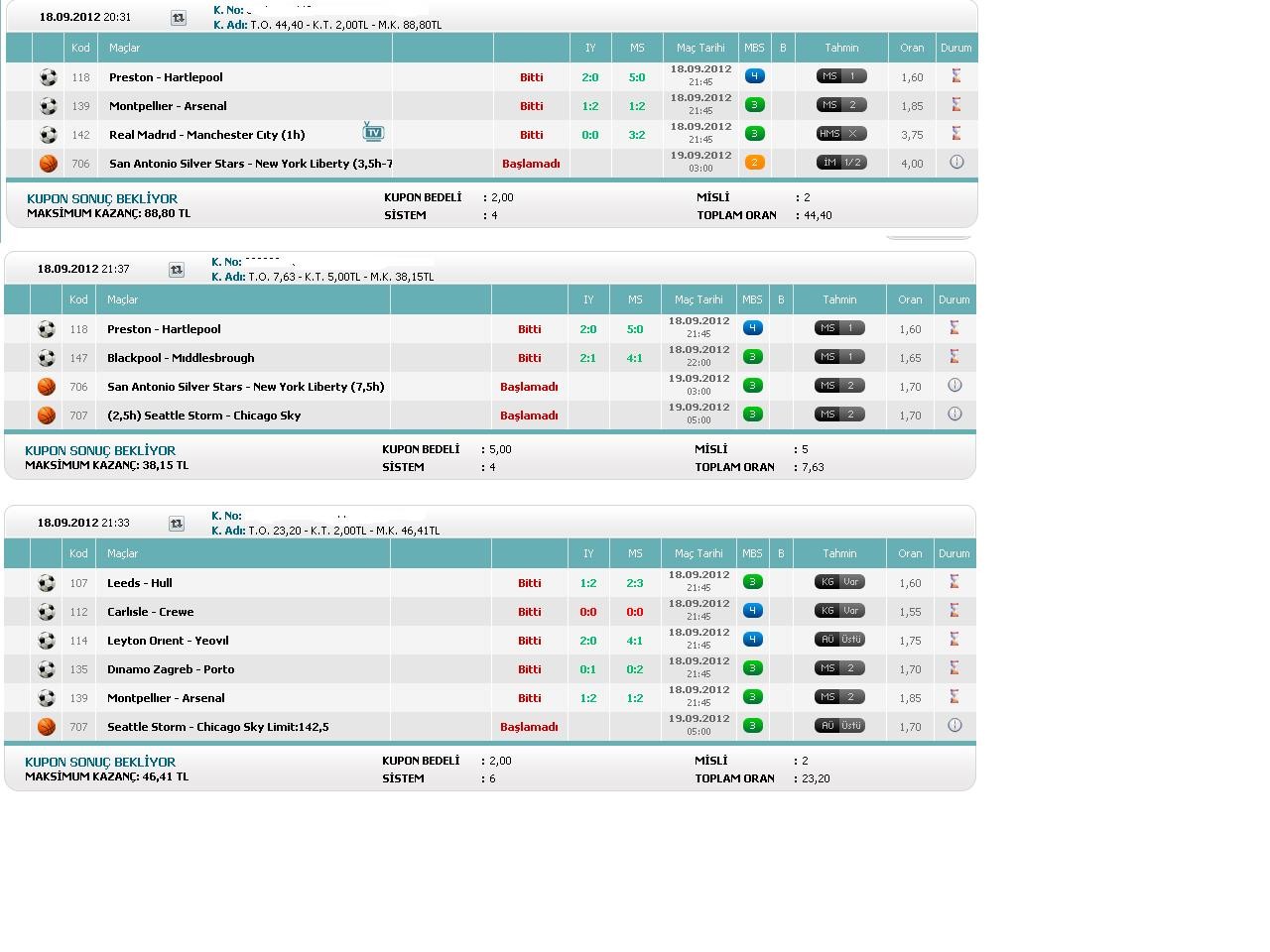The image size is (1270, 952).
Task: Click the 3:2 final score in the Real Madrid row
Action: click(637, 135)
